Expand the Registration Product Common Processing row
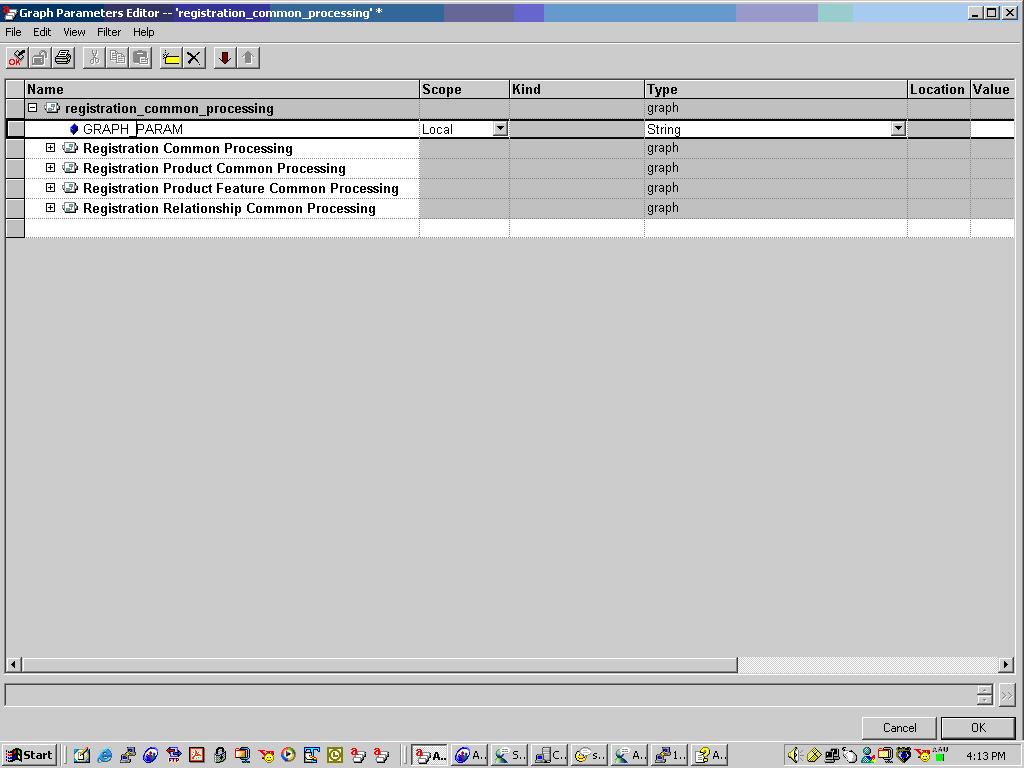1024x768 pixels. (51, 168)
